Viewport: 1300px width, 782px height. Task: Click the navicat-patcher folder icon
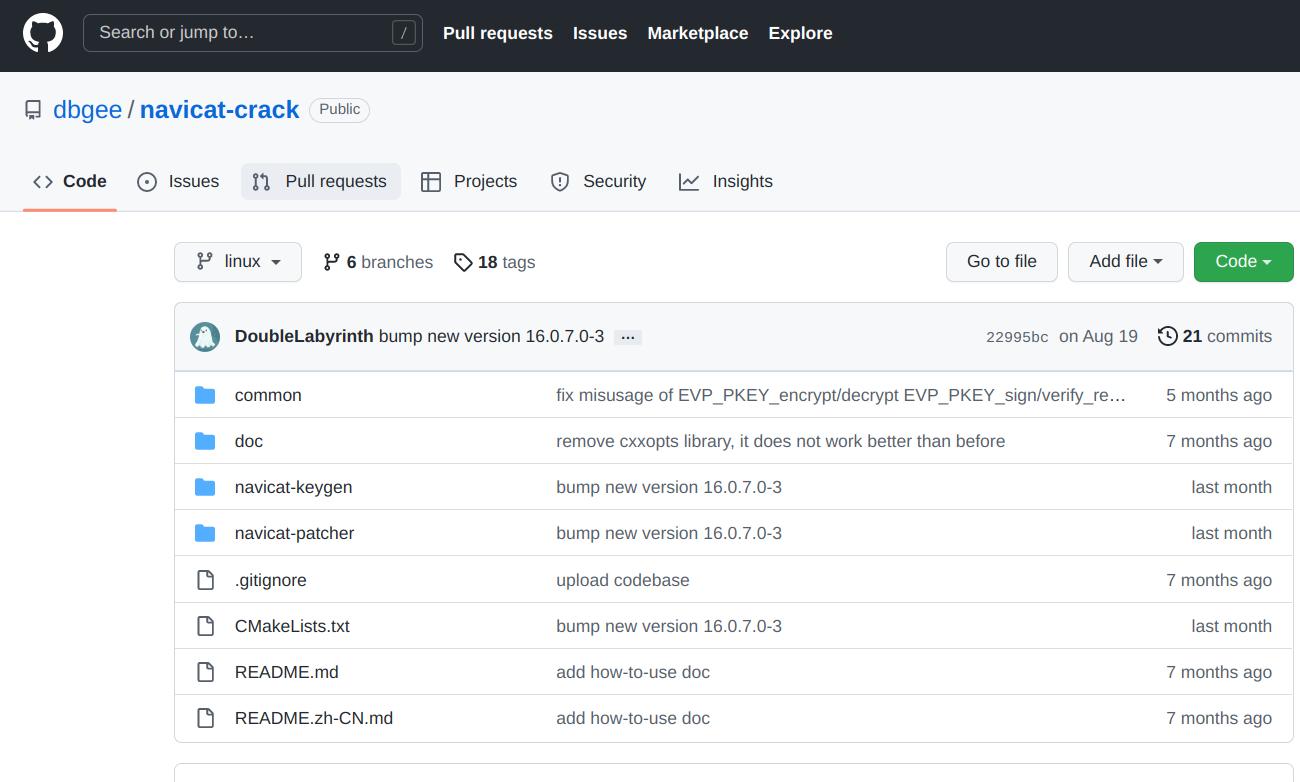205,533
